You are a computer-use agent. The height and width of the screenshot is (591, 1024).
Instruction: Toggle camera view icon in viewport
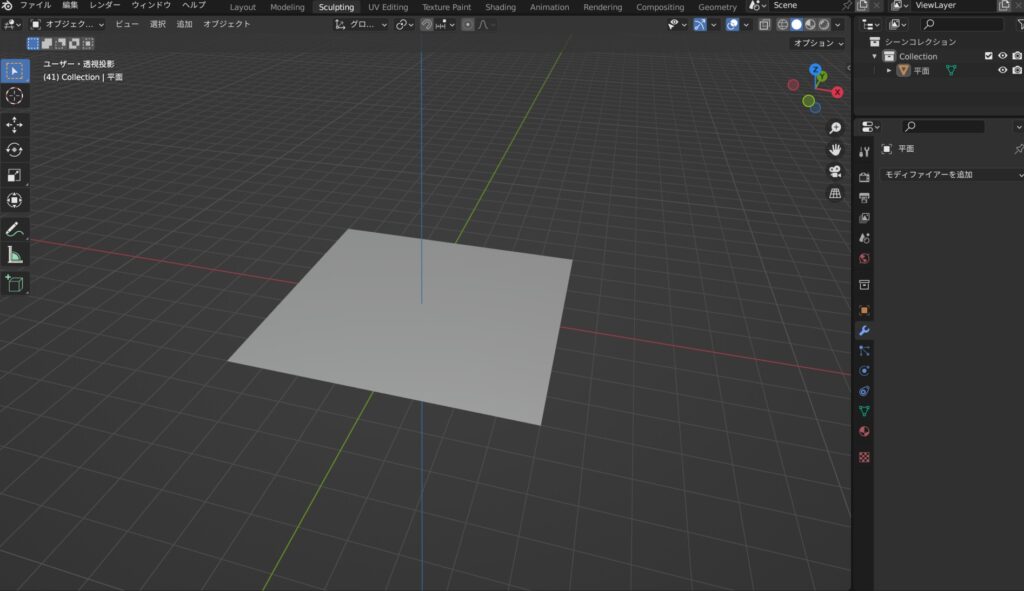tap(835, 171)
